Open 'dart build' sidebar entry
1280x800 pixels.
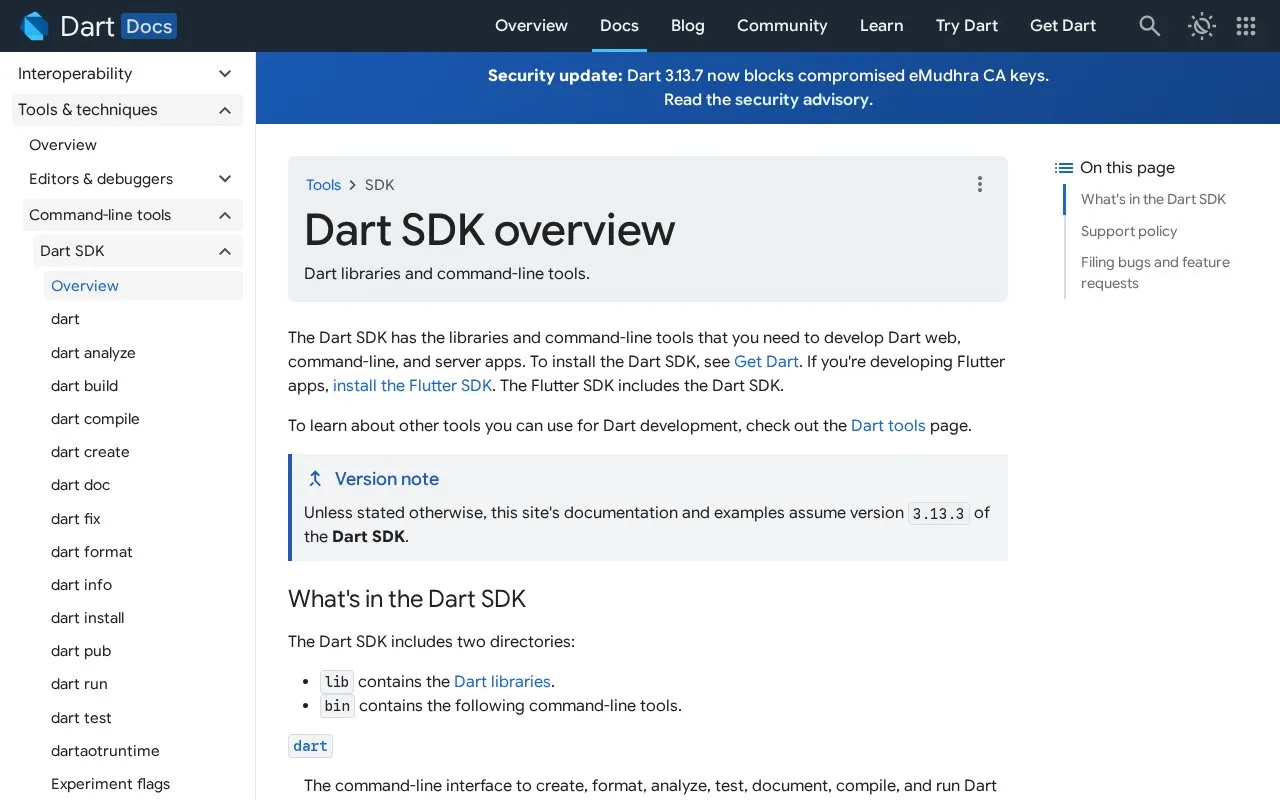click(84, 386)
